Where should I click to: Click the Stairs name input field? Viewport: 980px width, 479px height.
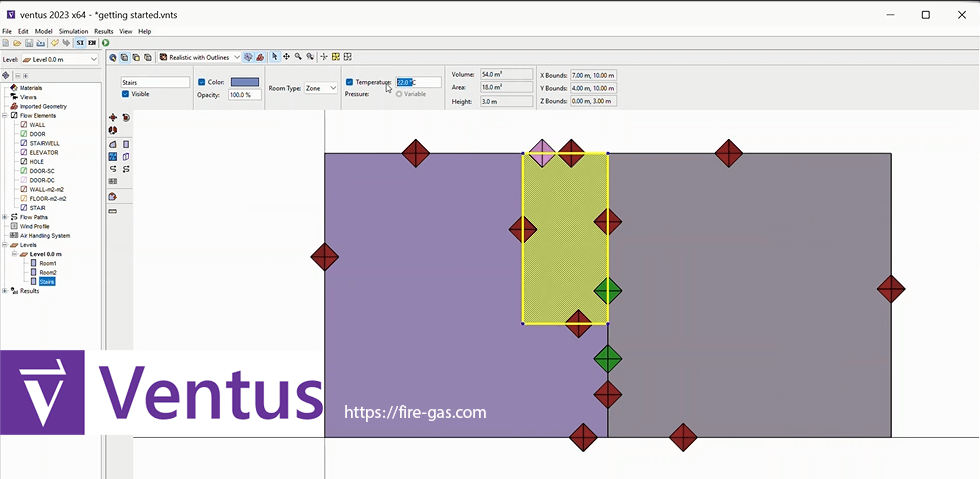[x=155, y=82]
